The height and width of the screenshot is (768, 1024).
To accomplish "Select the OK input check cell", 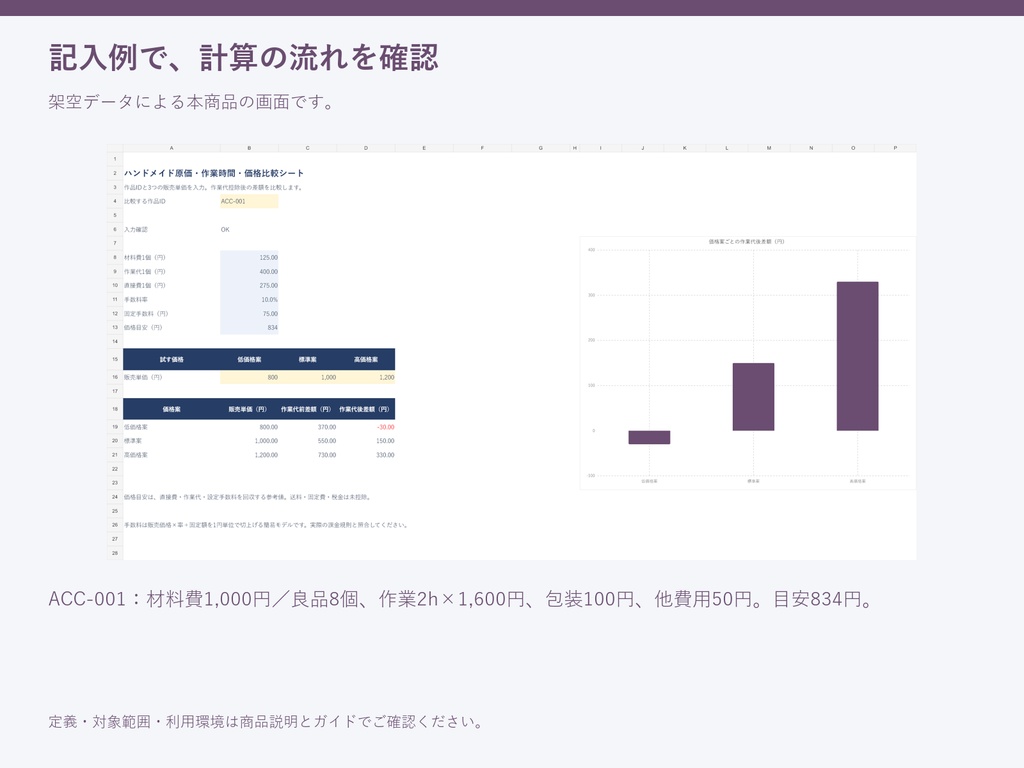I will pyautogui.click(x=249, y=229).
